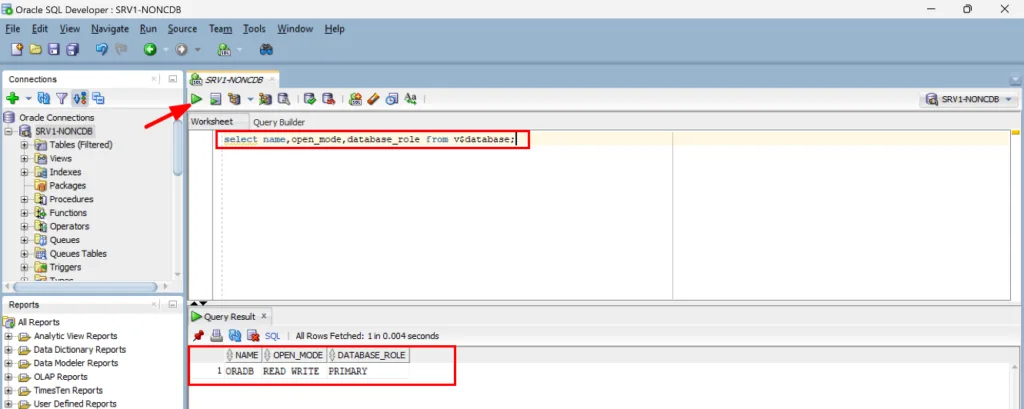The width and height of the screenshot is (1024, 409).
Task: Open the SRV1-NONCDB connection dropdown on the right
Action: [969, 99]
